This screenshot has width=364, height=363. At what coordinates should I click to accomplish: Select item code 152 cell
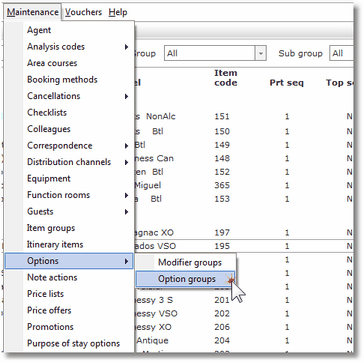222,172
